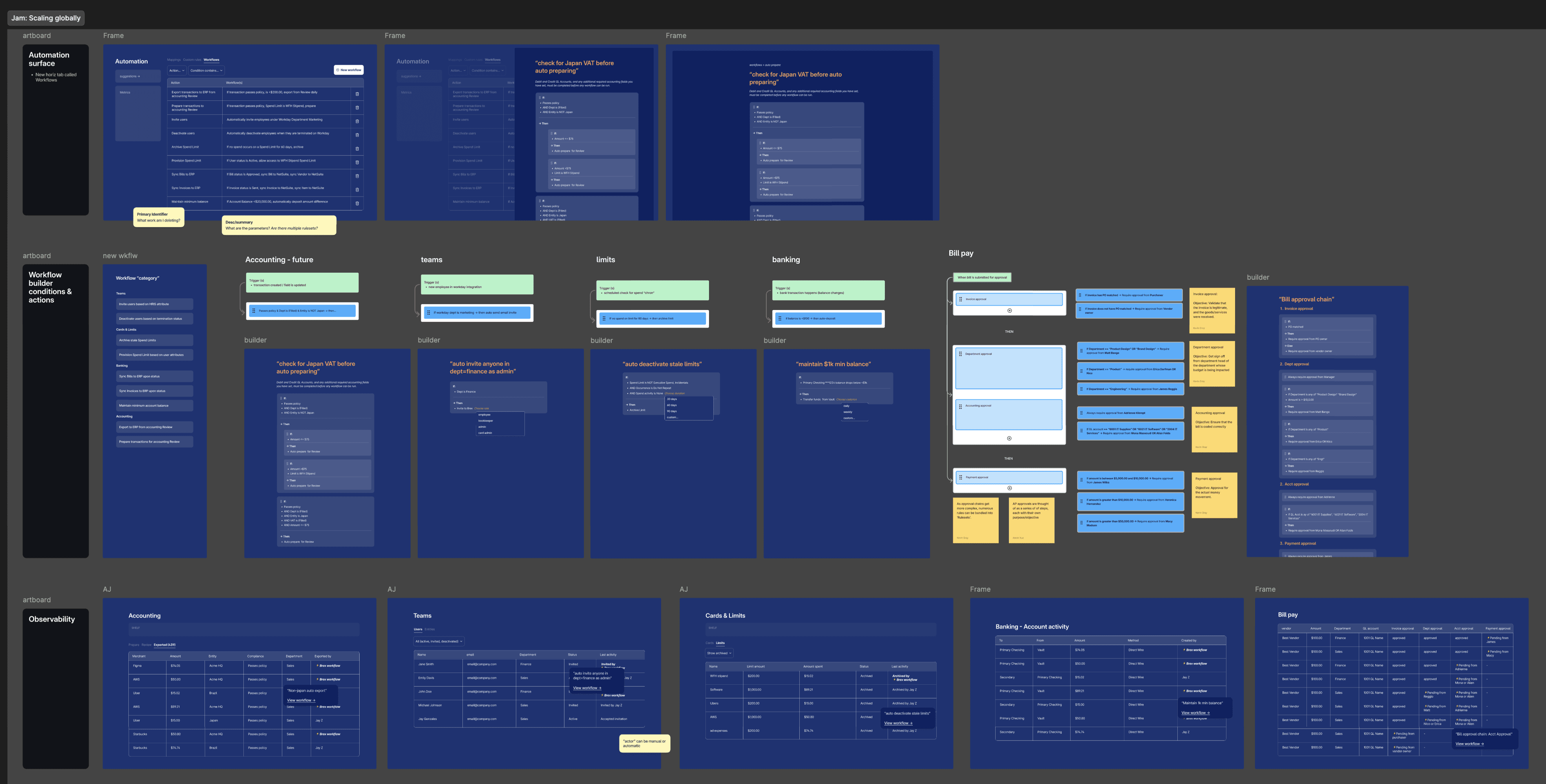
Task: Click drag handle on Department approval card
Action: tap(960, 354)
